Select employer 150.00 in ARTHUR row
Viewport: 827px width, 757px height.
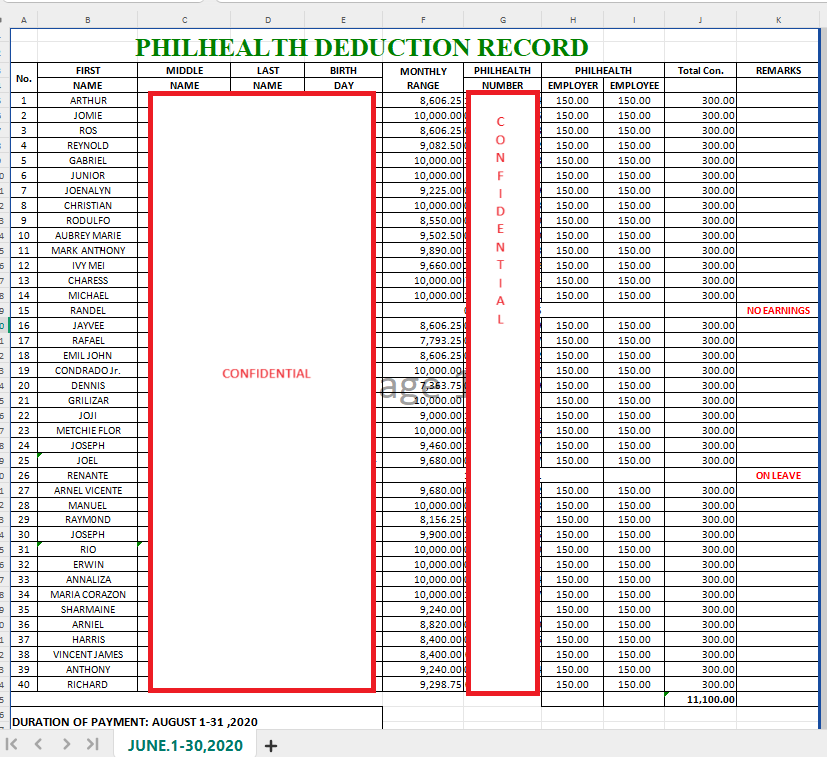572,101
